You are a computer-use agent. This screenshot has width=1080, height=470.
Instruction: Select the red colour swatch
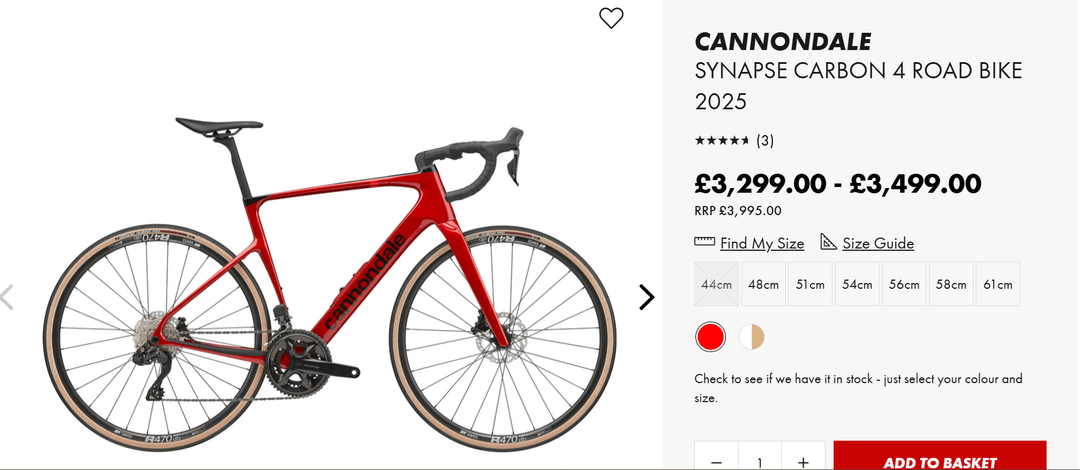pos(710,337)
